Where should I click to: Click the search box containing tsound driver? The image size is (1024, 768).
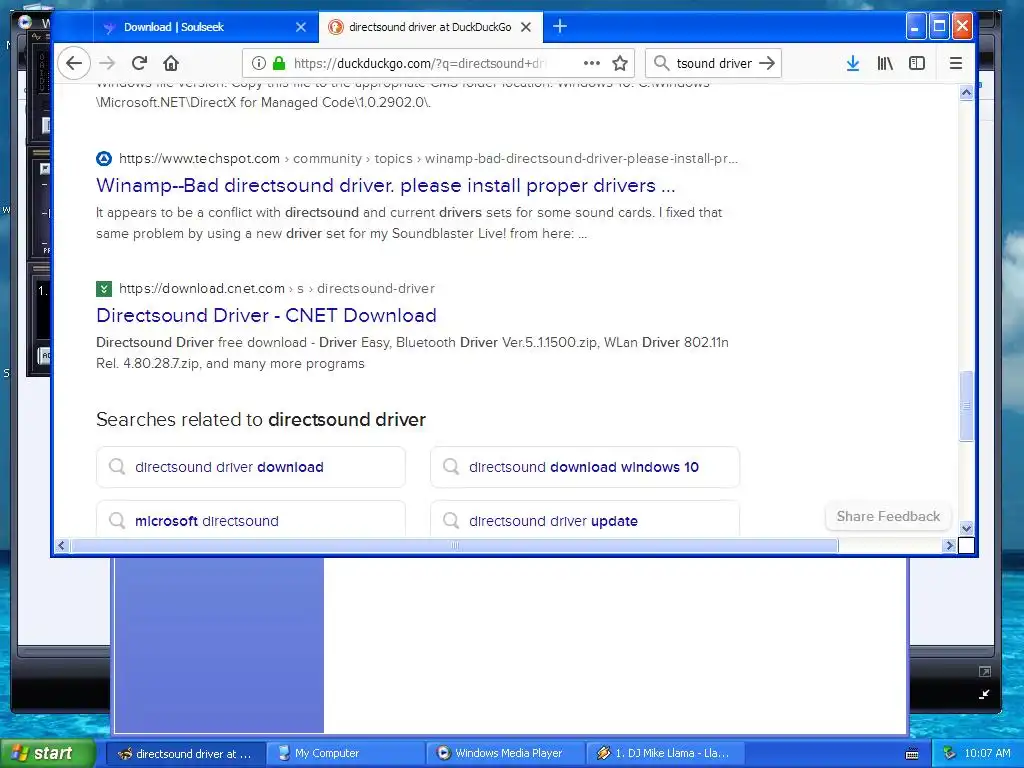713,63
